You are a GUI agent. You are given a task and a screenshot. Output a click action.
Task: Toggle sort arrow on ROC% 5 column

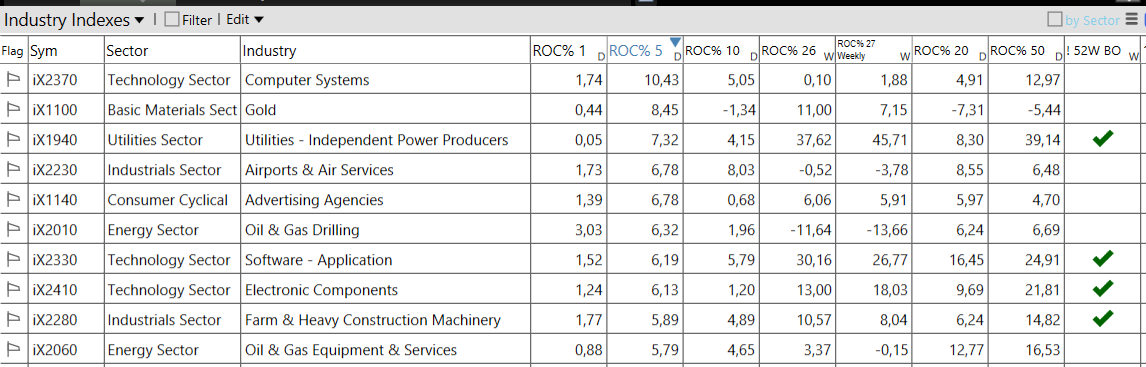click(675, 42)
